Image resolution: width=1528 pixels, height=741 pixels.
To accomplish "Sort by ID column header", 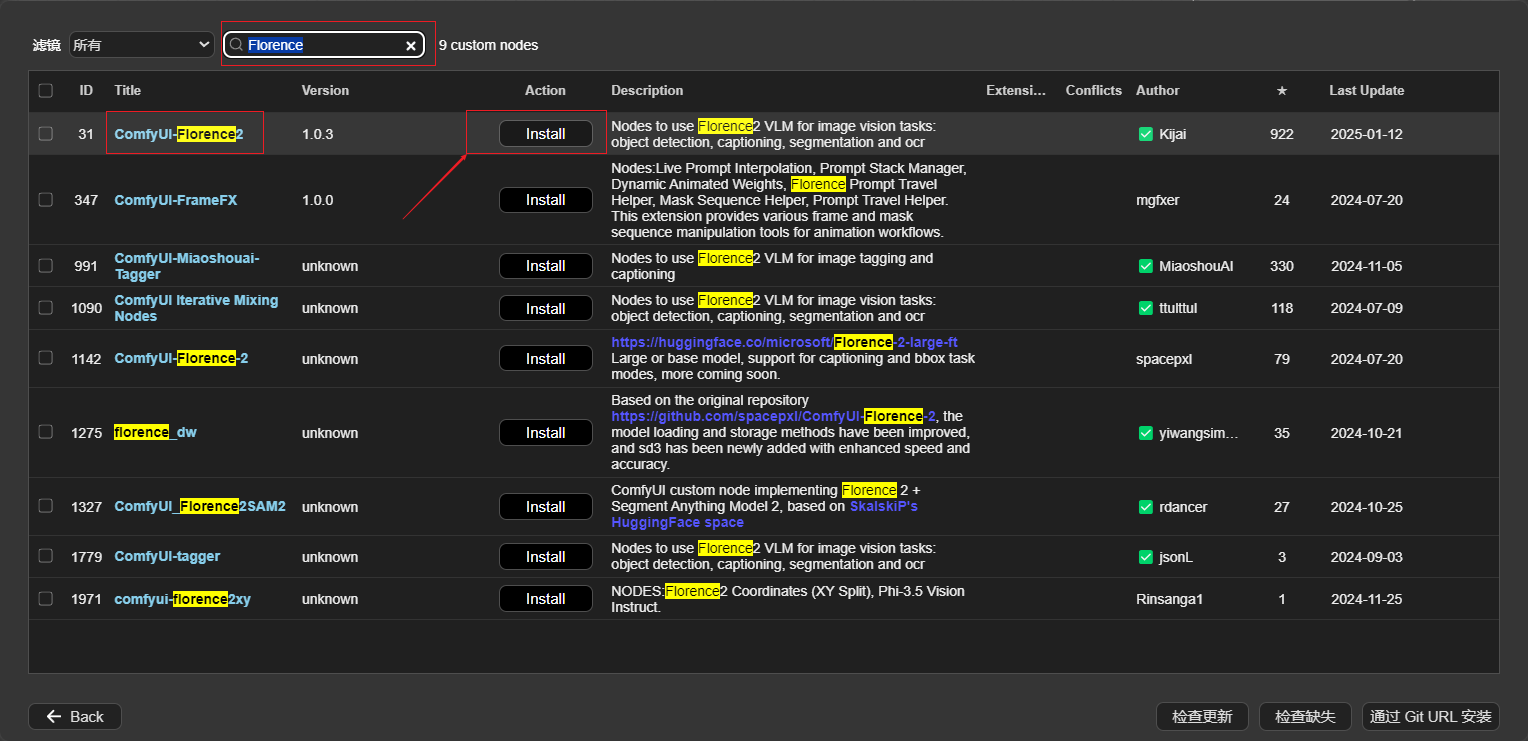I will tap(87, 90).
